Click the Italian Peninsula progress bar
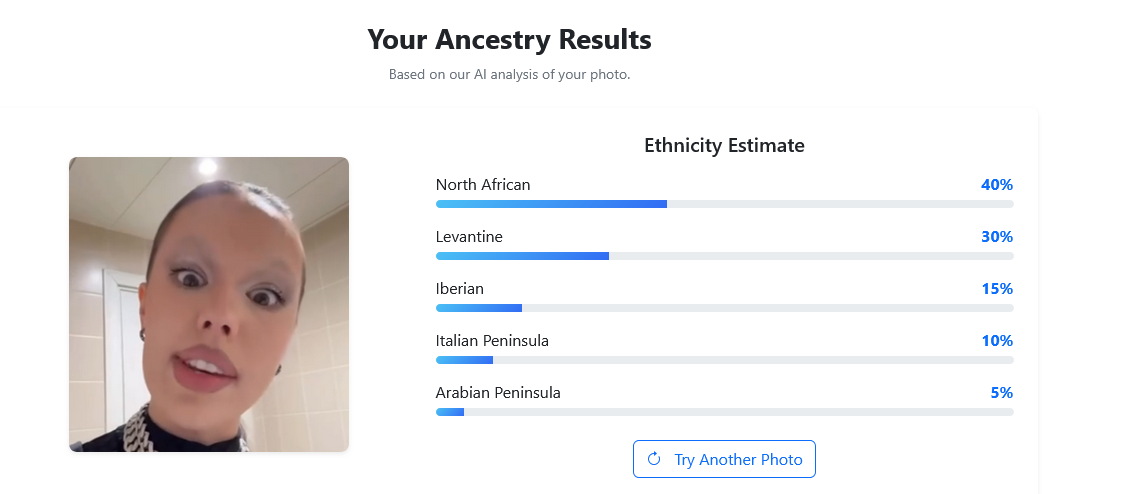The width and height of the screenshot is (1134, 494). [x=724, y=360]
